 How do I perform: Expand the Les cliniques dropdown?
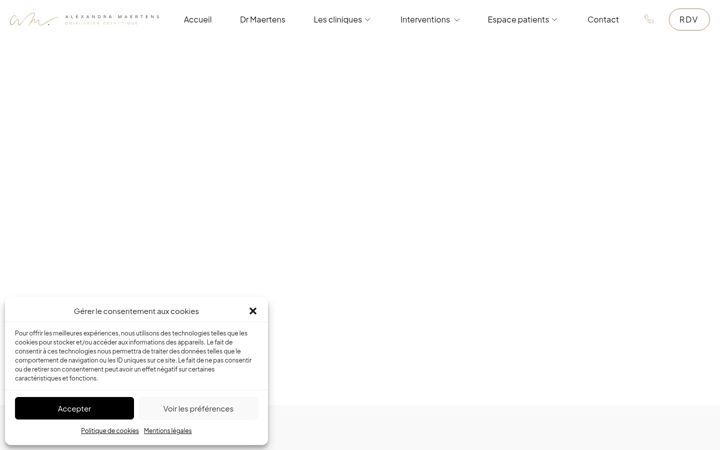pos(342,19)
